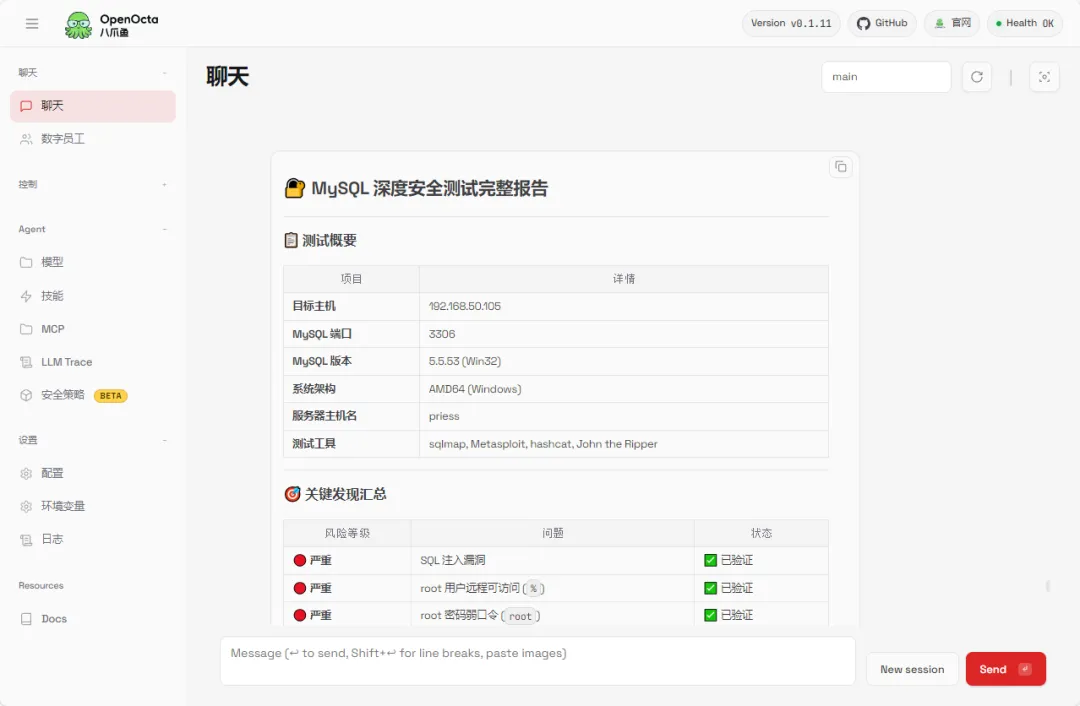Click the folder icon beside MCP
This screenshot has height=706, width=1080.
coord(26,329)
